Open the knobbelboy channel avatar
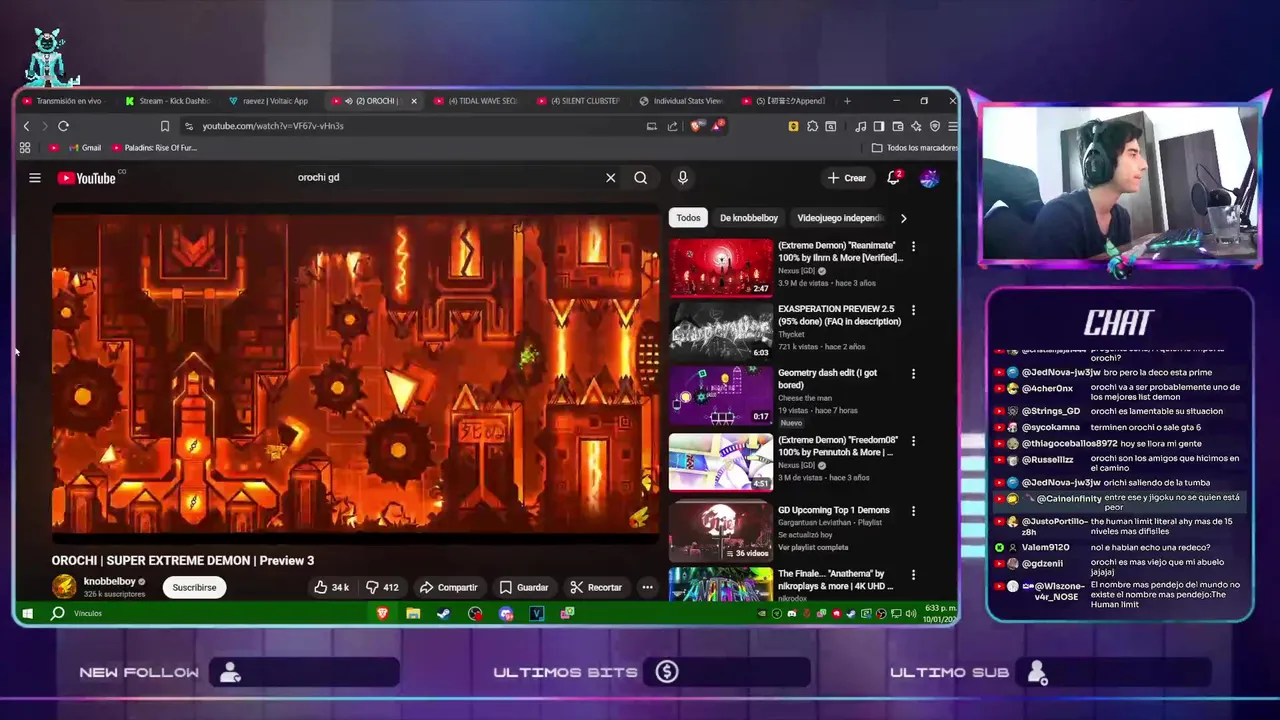 (64, 587)
